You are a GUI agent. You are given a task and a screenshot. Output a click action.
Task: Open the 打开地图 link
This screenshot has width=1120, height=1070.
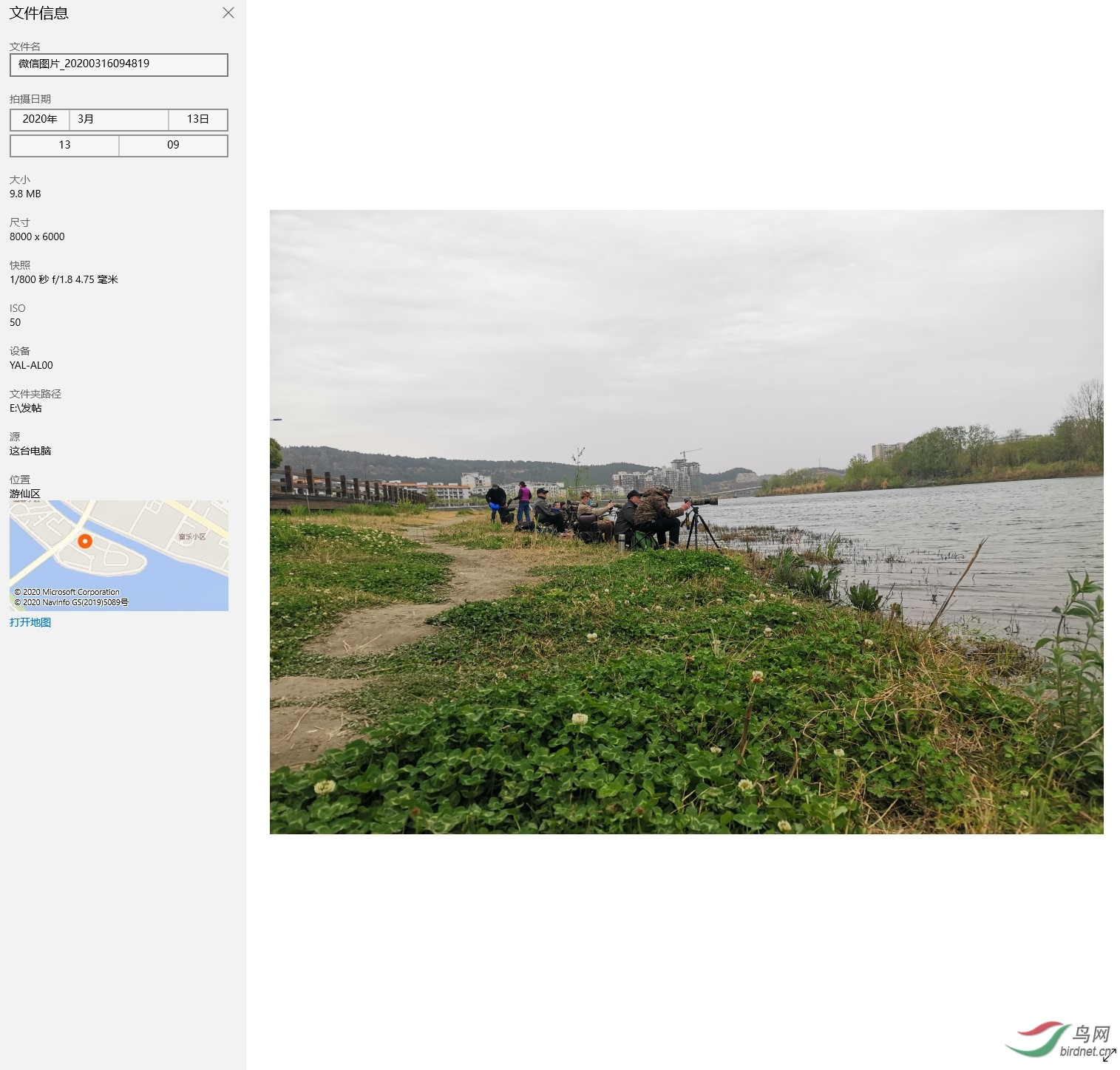pyautogui.click(x=30, y=622)
